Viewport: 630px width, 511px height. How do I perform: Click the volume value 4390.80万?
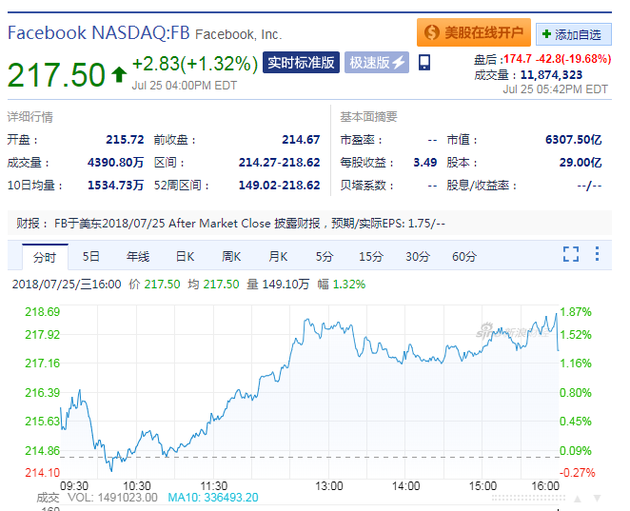click(x=116, y=162)
